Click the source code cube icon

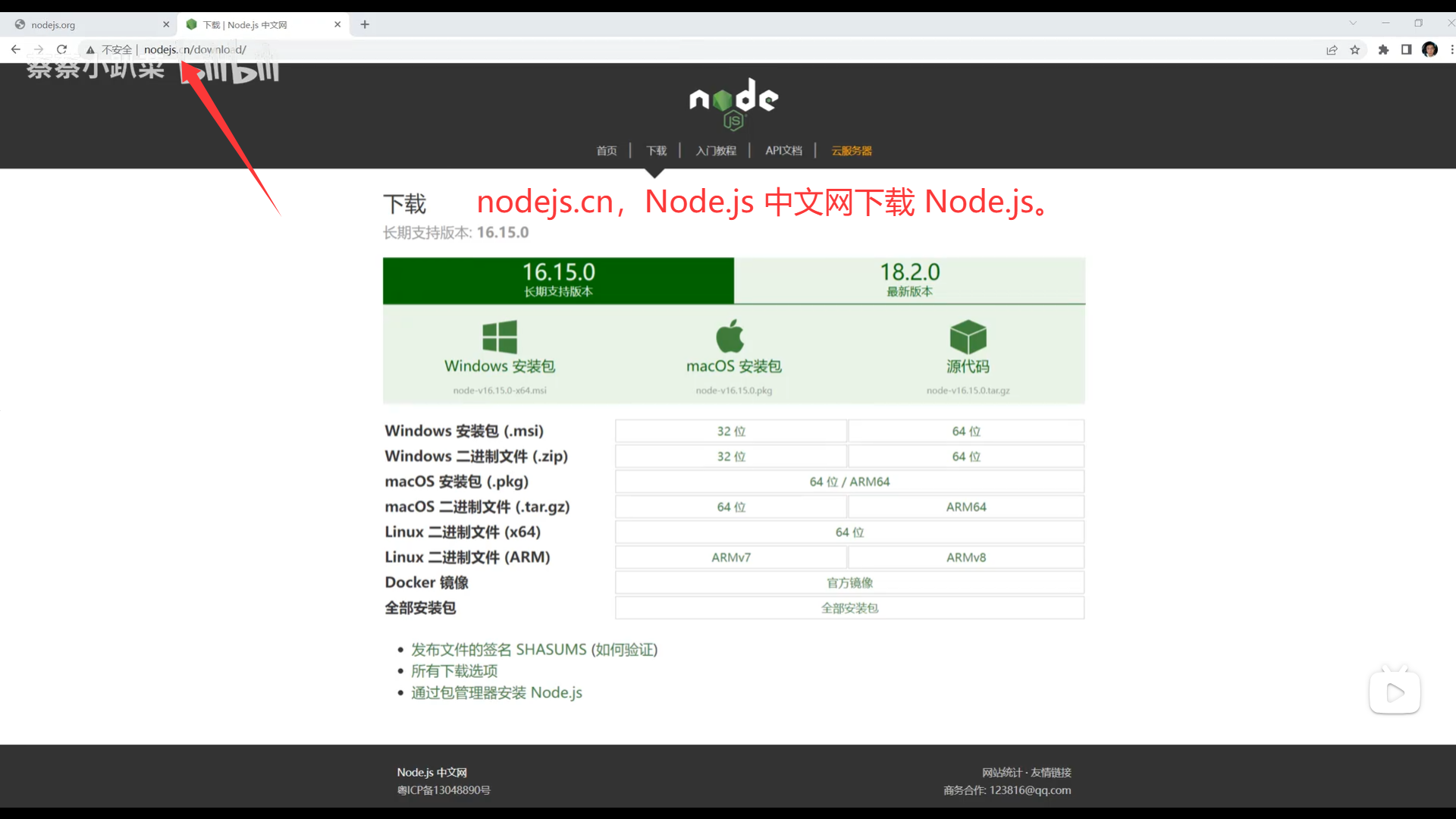point(968,337)
